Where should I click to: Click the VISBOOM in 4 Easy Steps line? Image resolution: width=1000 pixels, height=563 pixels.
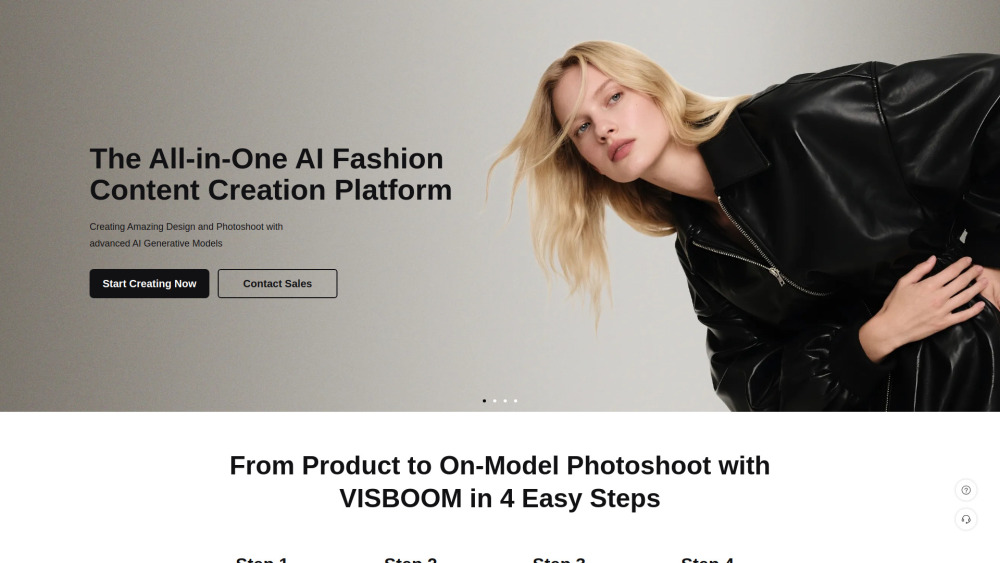click(x=500, y=498)
